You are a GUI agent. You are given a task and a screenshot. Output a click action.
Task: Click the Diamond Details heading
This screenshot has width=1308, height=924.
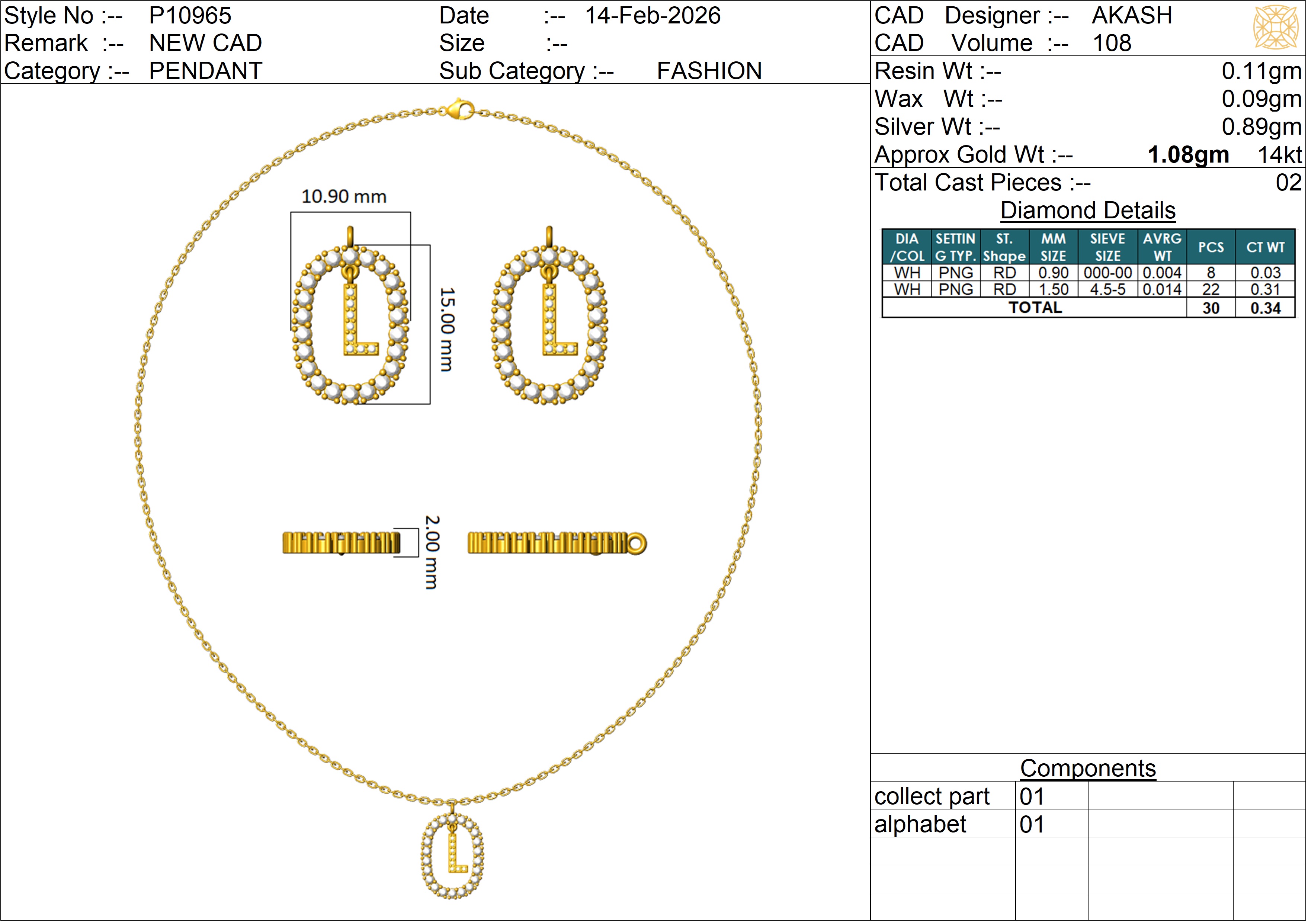click(1087, 211)
